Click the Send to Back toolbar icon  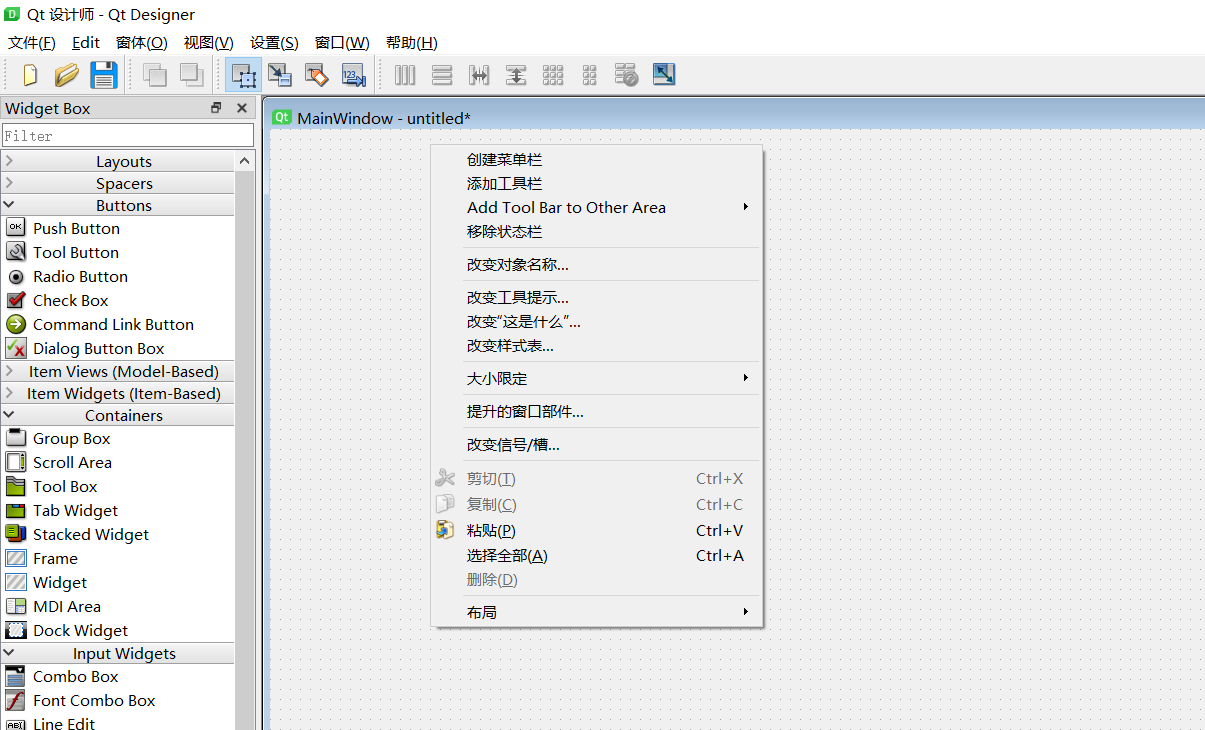click(154, 75)
